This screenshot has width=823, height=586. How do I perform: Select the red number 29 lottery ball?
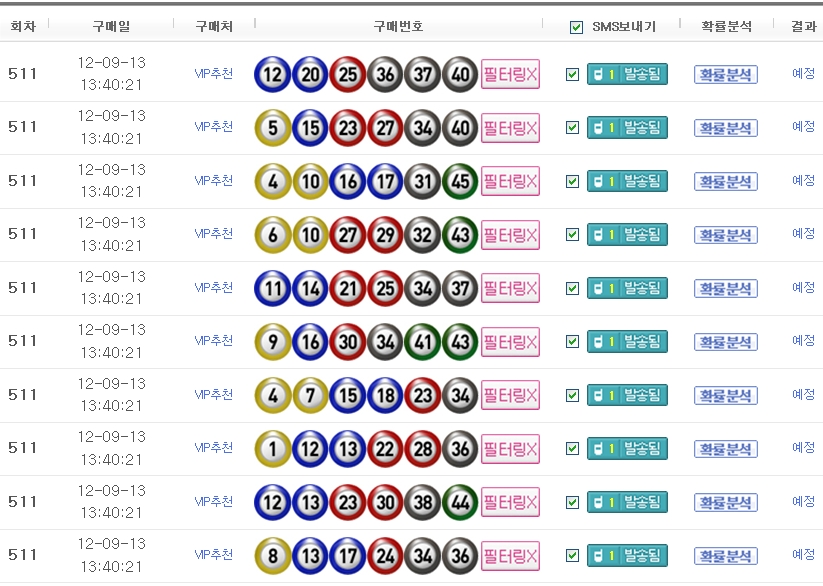tap(385, 234)
